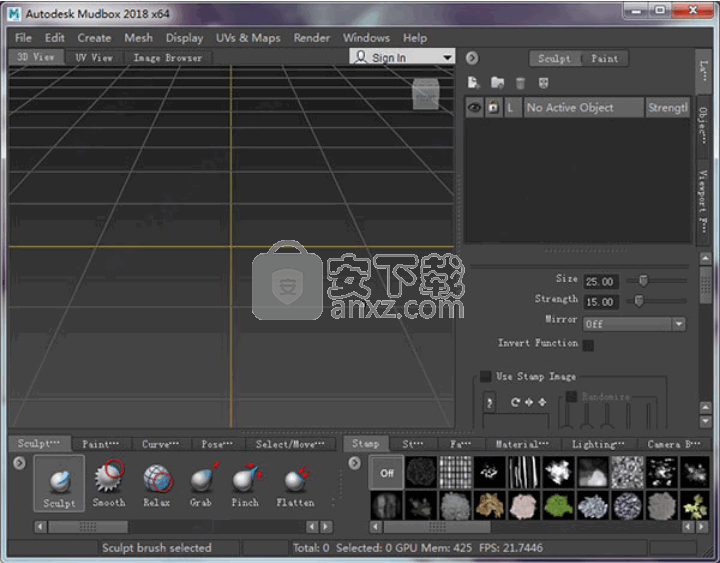
Task: Click the properties panel scroll-down arrow
Action: [x=705, y=421]
